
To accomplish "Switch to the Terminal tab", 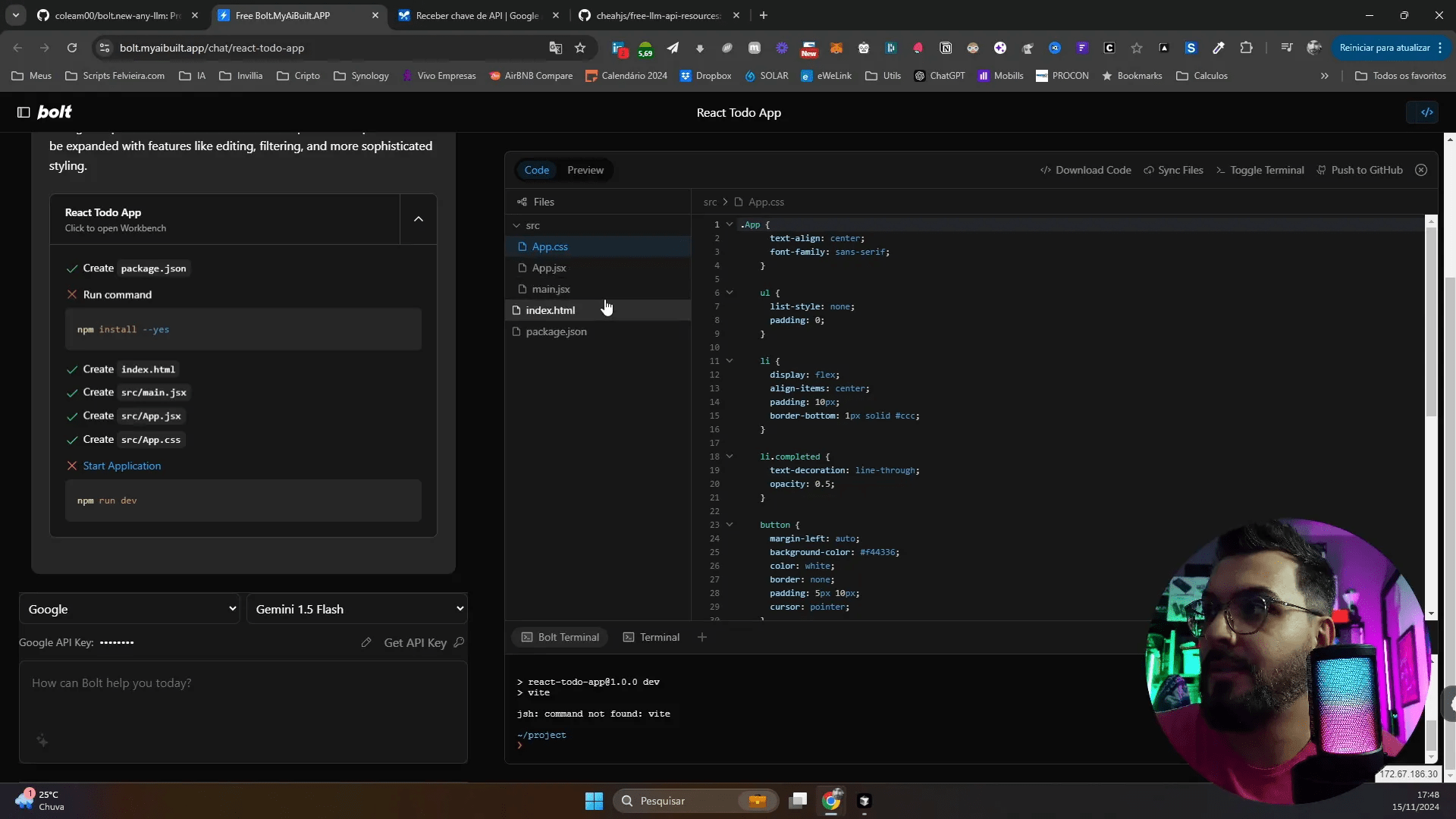I will coord(651,637).
